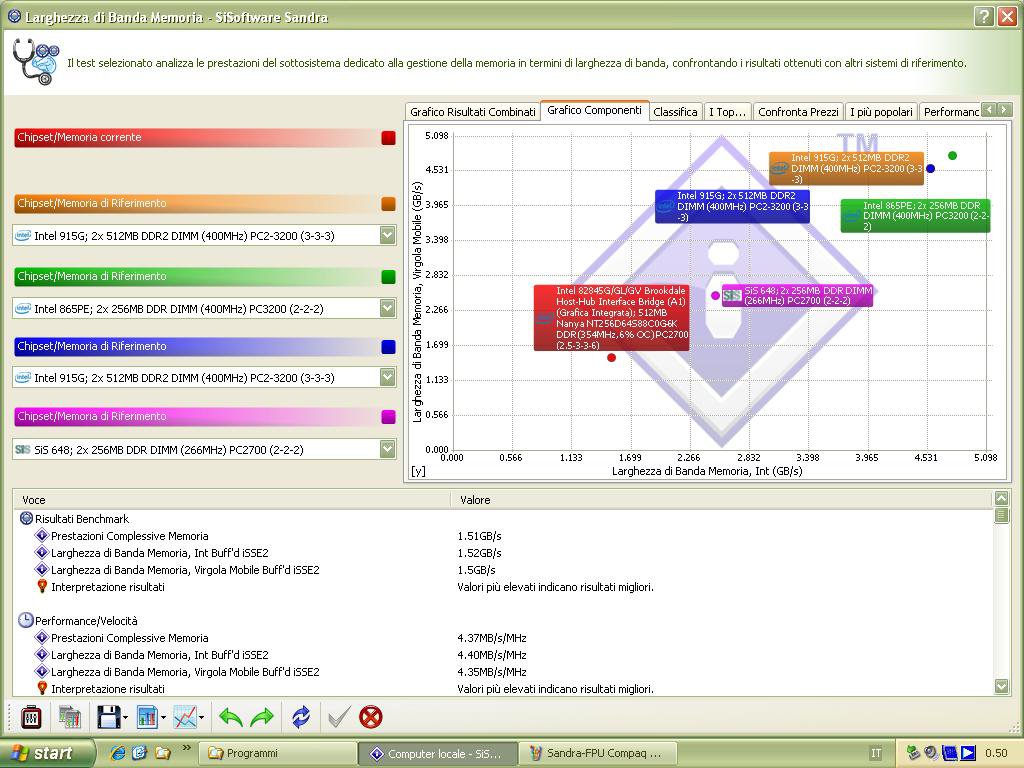Click the red module options icon

click(31, 717)
